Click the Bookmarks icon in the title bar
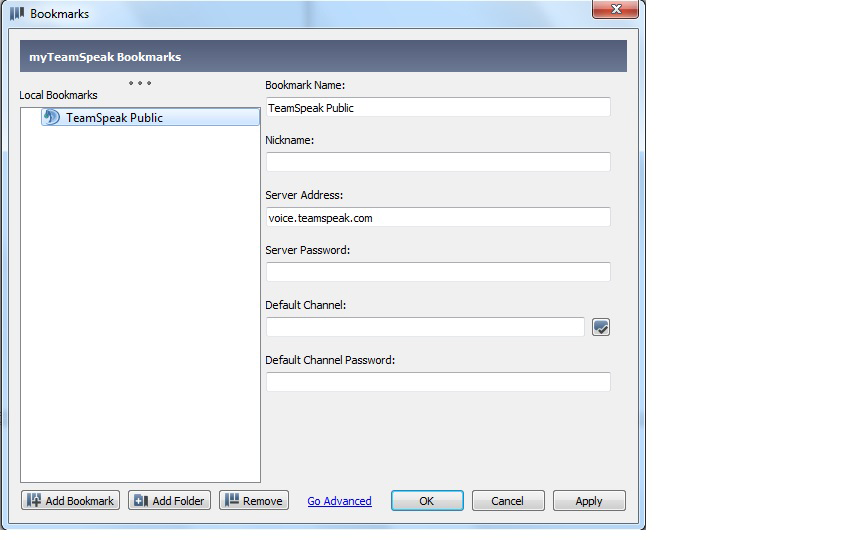 tap(16, 14)
